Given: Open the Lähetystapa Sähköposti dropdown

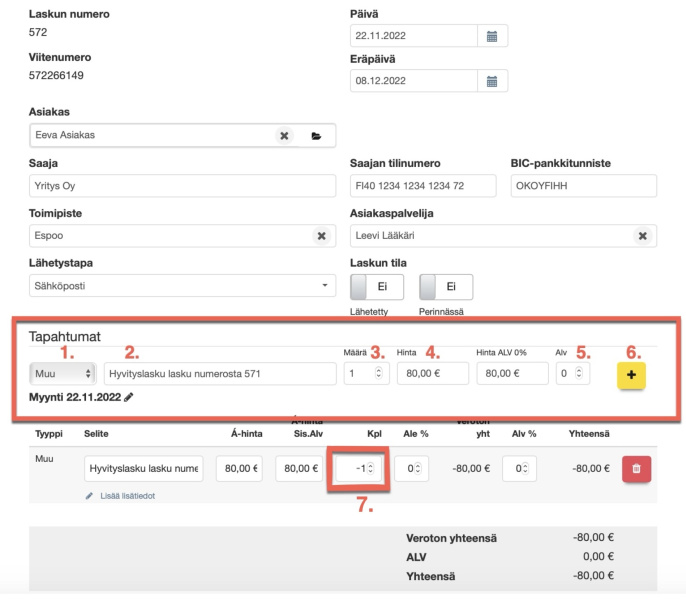Looking at the screenshot, I should (x=182, y=286).
